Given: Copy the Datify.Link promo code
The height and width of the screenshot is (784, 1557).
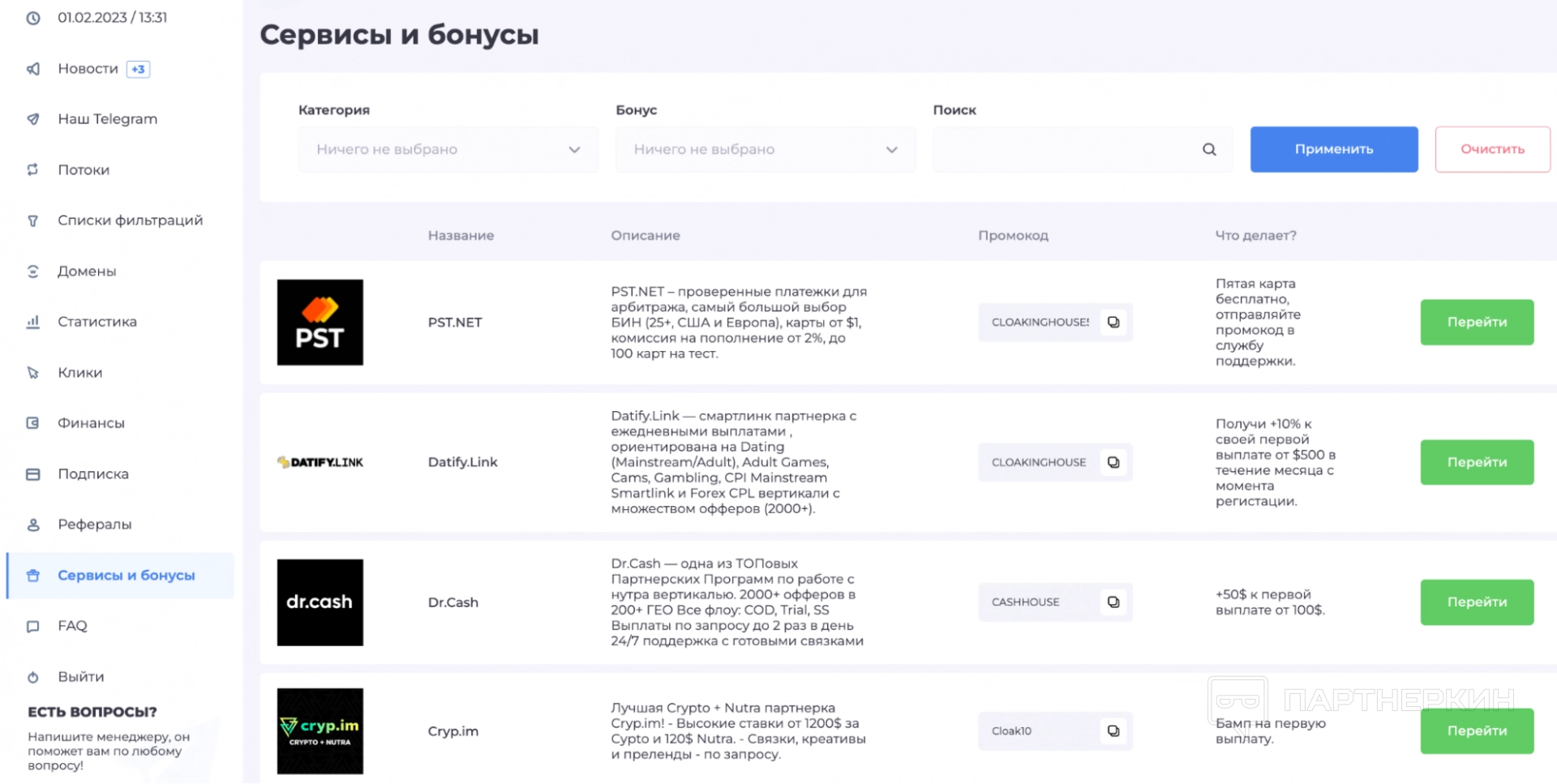Looking at the screenshot, I should pyautogui.click(x=1113, y=462).
